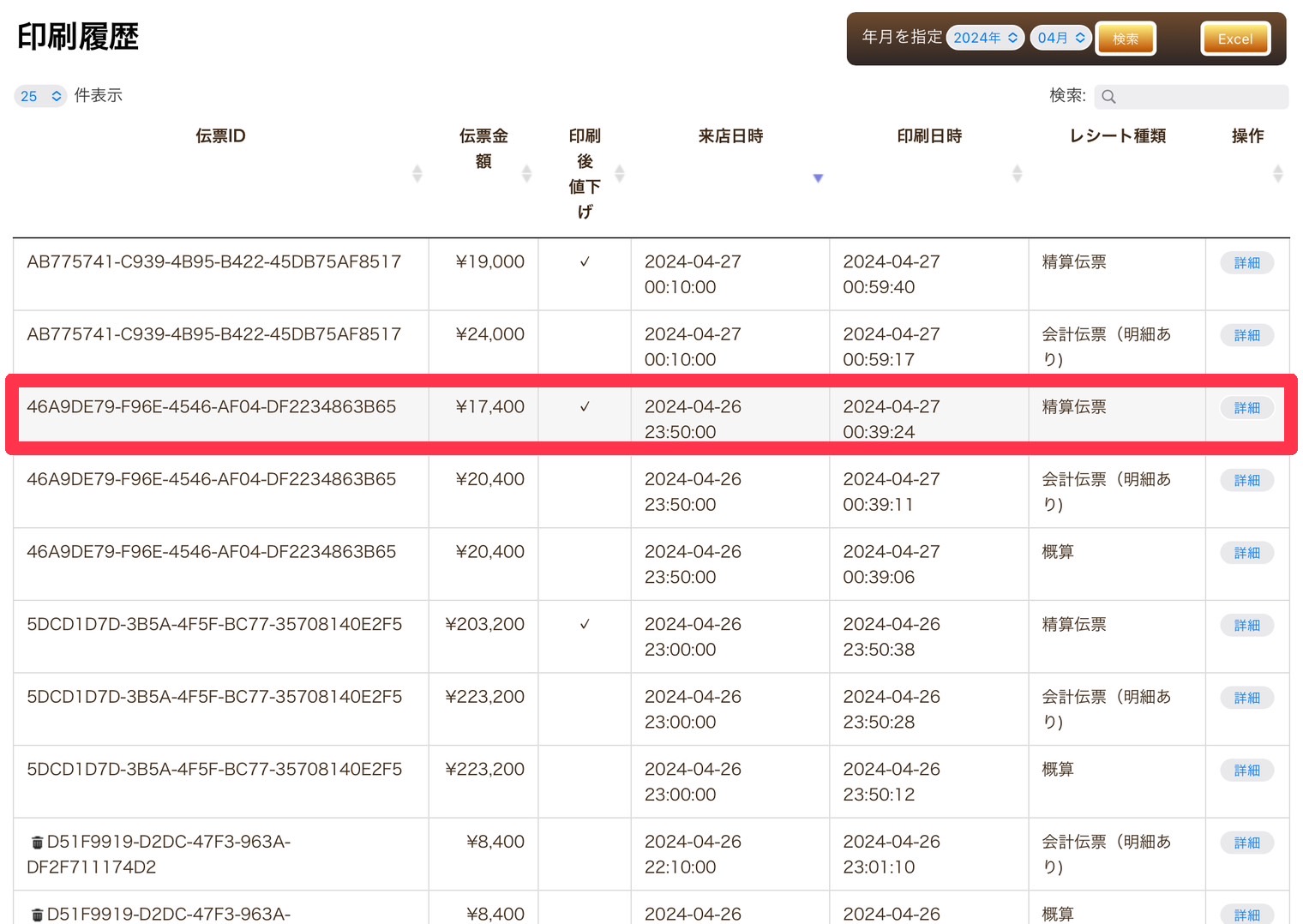Focus the 検索 text input field
The height and width of the screenshot is (924, 1303).
1200,97
